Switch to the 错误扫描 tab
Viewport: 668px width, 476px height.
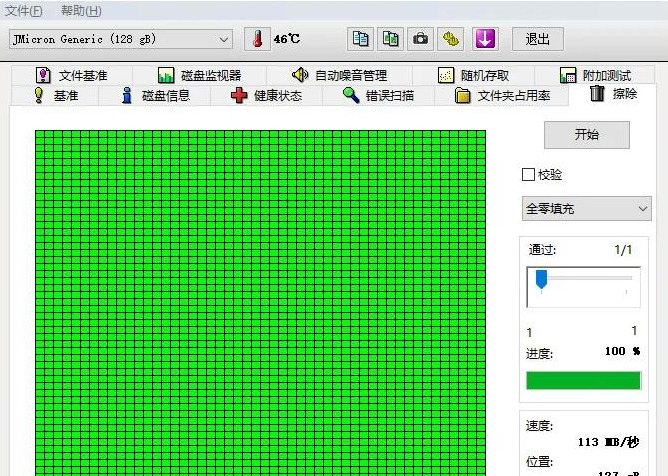(x=378, y=95)
